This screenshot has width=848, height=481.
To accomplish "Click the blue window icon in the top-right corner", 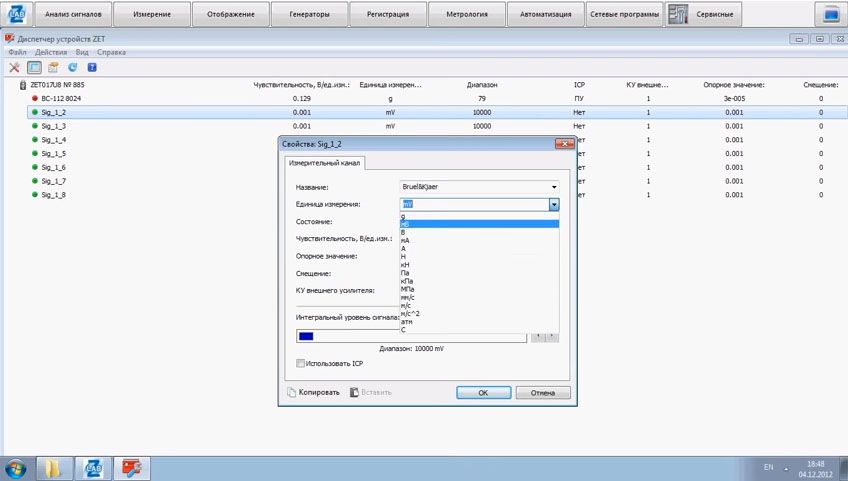I will pyautogui.click(x=831, y=15).
